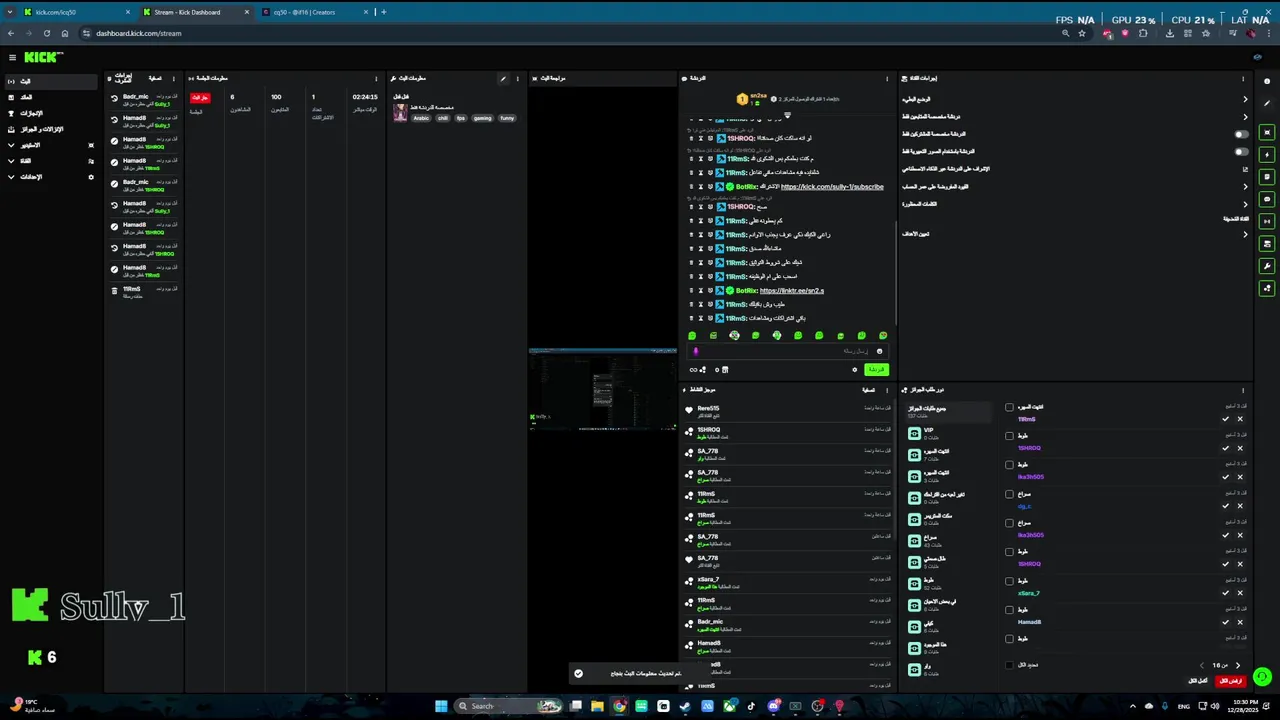Go to next page of reward requests

1237,665
